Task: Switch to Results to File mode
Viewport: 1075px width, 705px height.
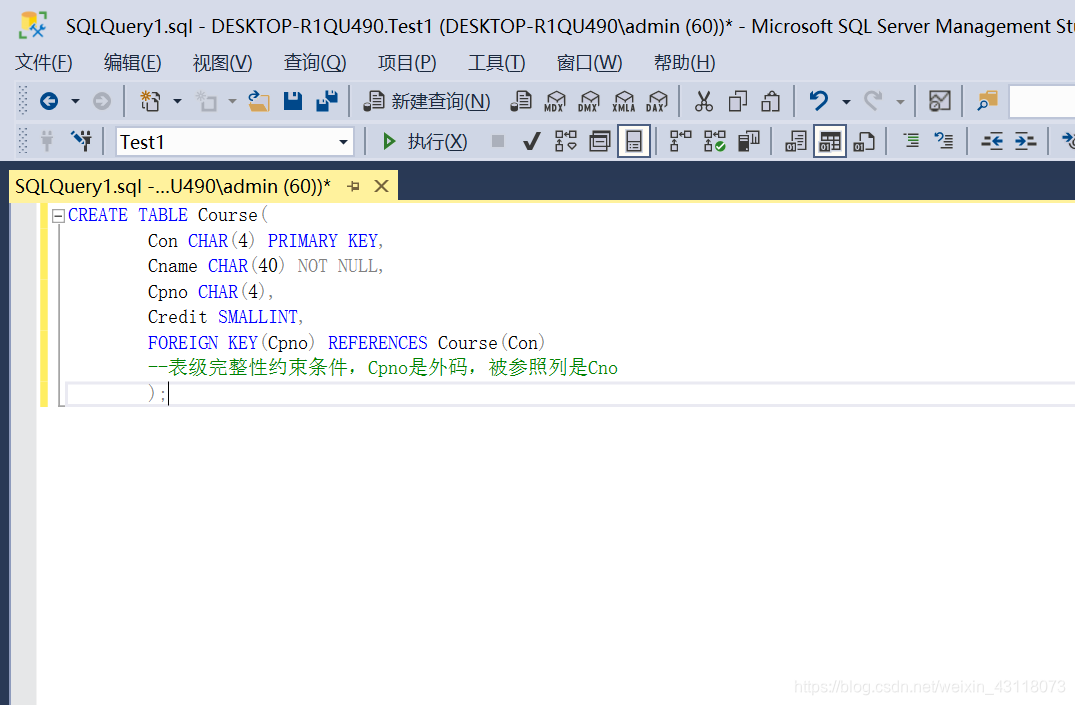Action: click(x=864, y=142)
